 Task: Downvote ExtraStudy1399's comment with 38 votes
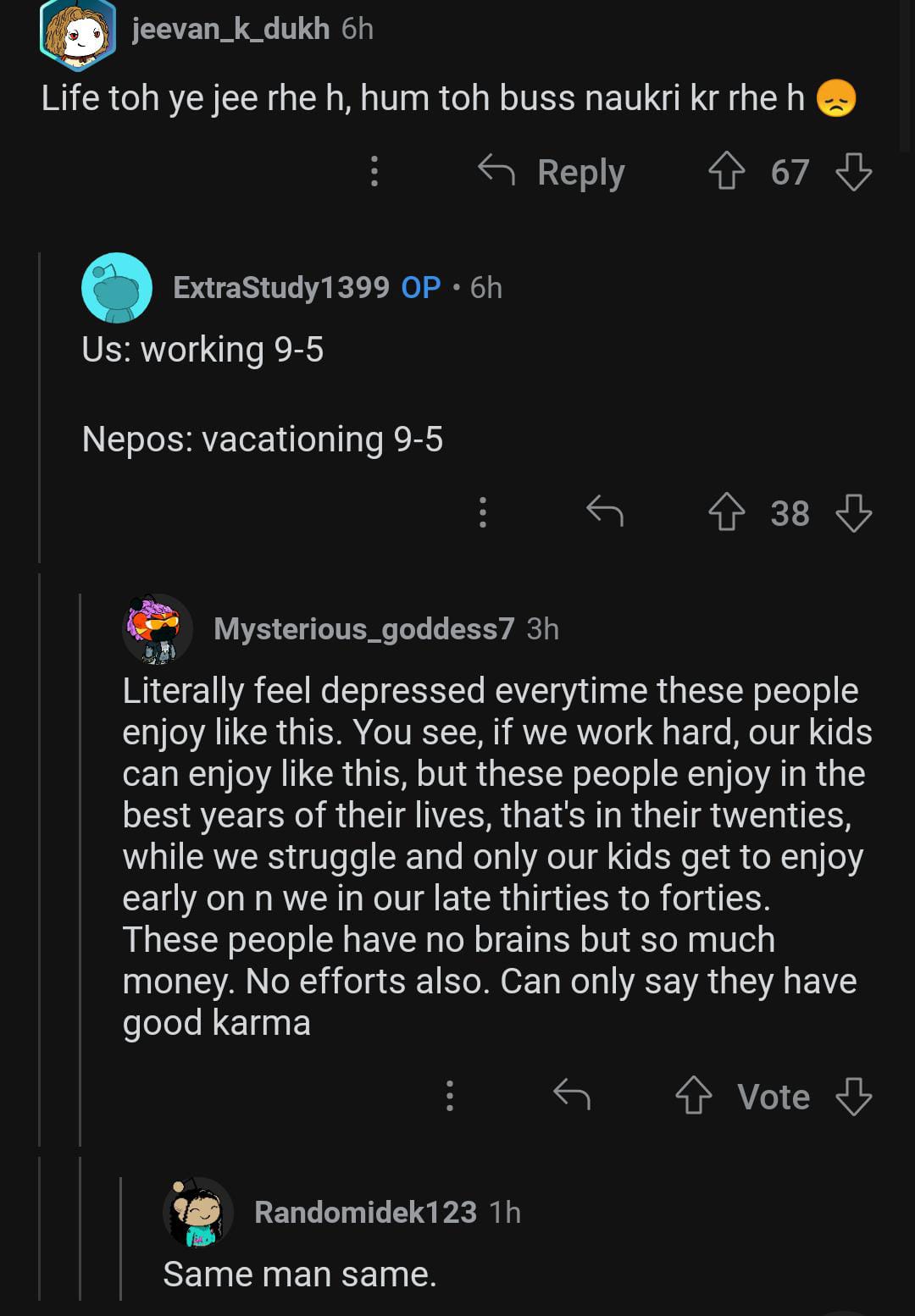pyautogui.click(x=853, y=513)
